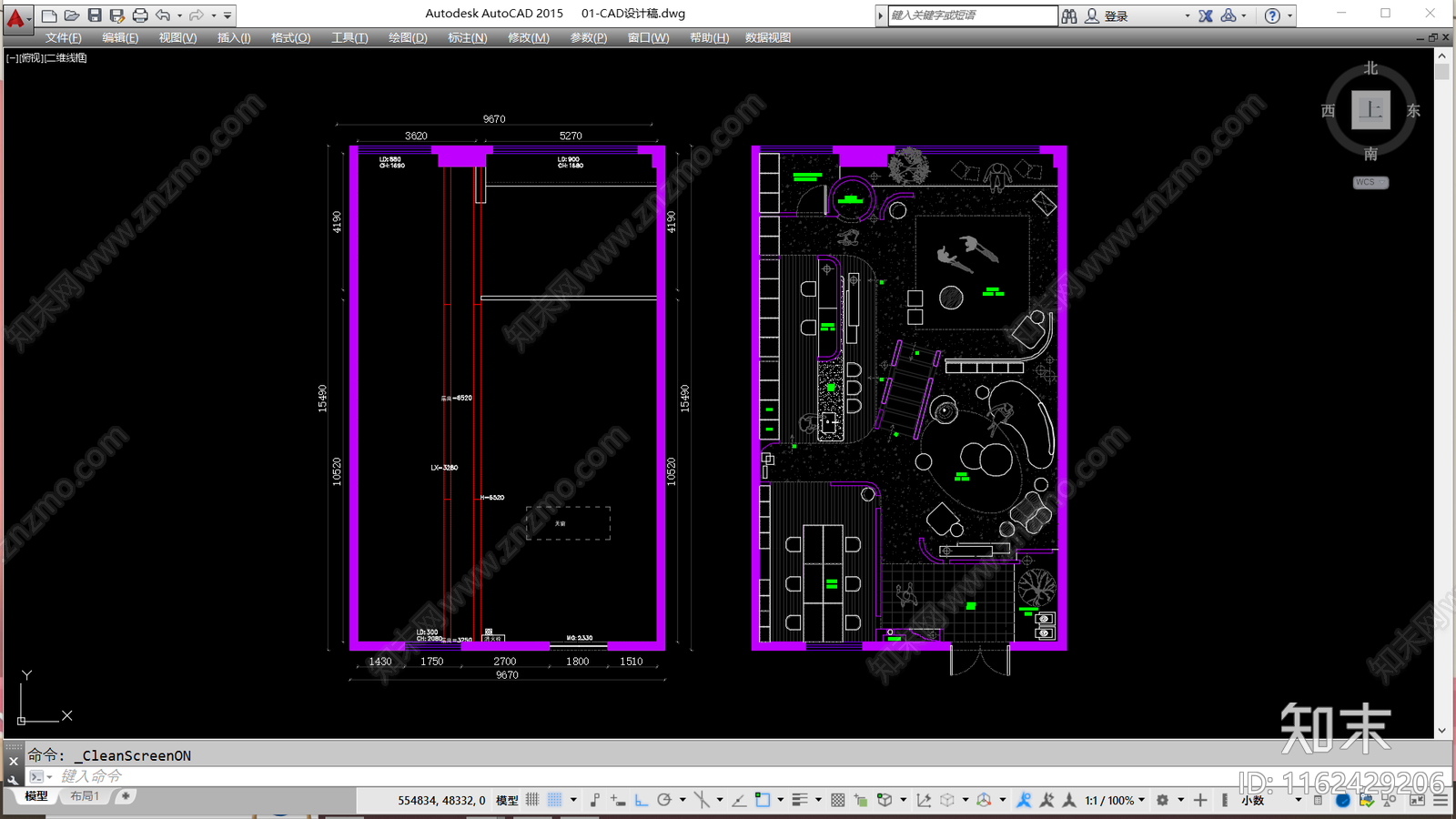Click the Save As icon

(117, 15)
